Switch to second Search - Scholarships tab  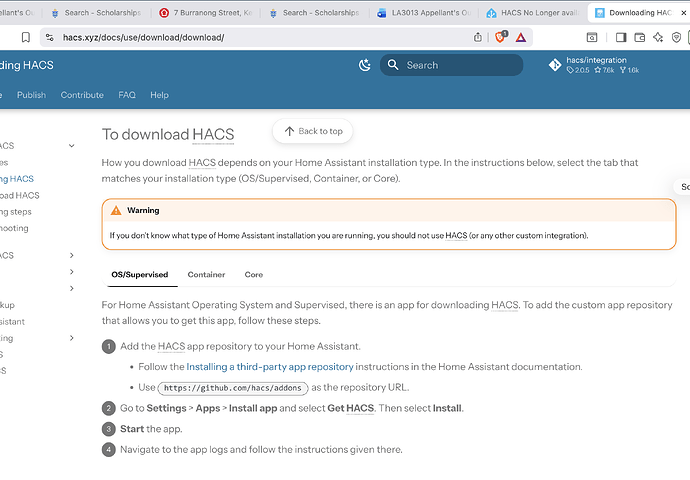tap(315, 13)
